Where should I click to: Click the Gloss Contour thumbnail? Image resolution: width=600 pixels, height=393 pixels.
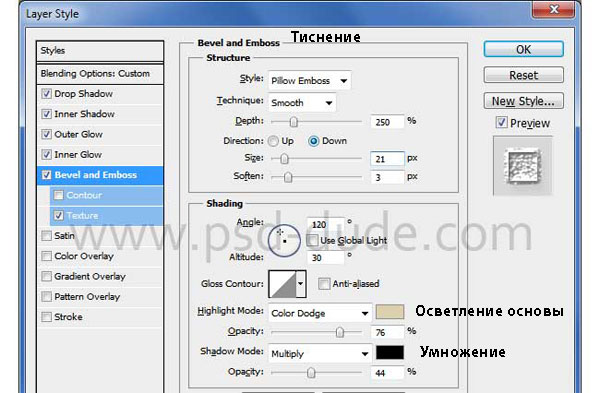(x=282, y=284)
